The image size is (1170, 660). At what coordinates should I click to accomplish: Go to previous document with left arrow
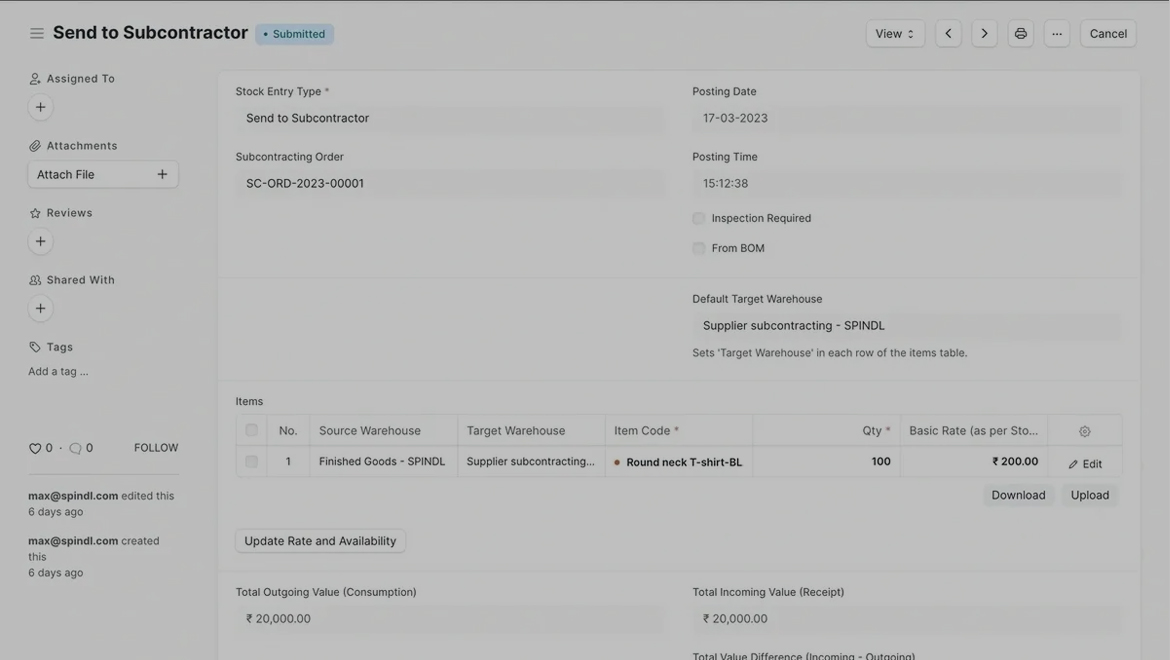[x=948, y=33]
